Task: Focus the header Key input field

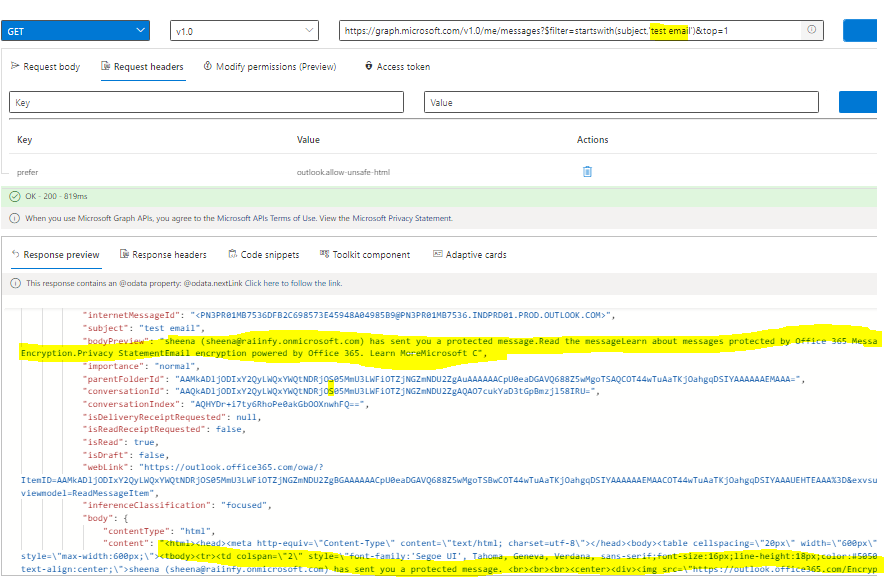Action: 206,103
